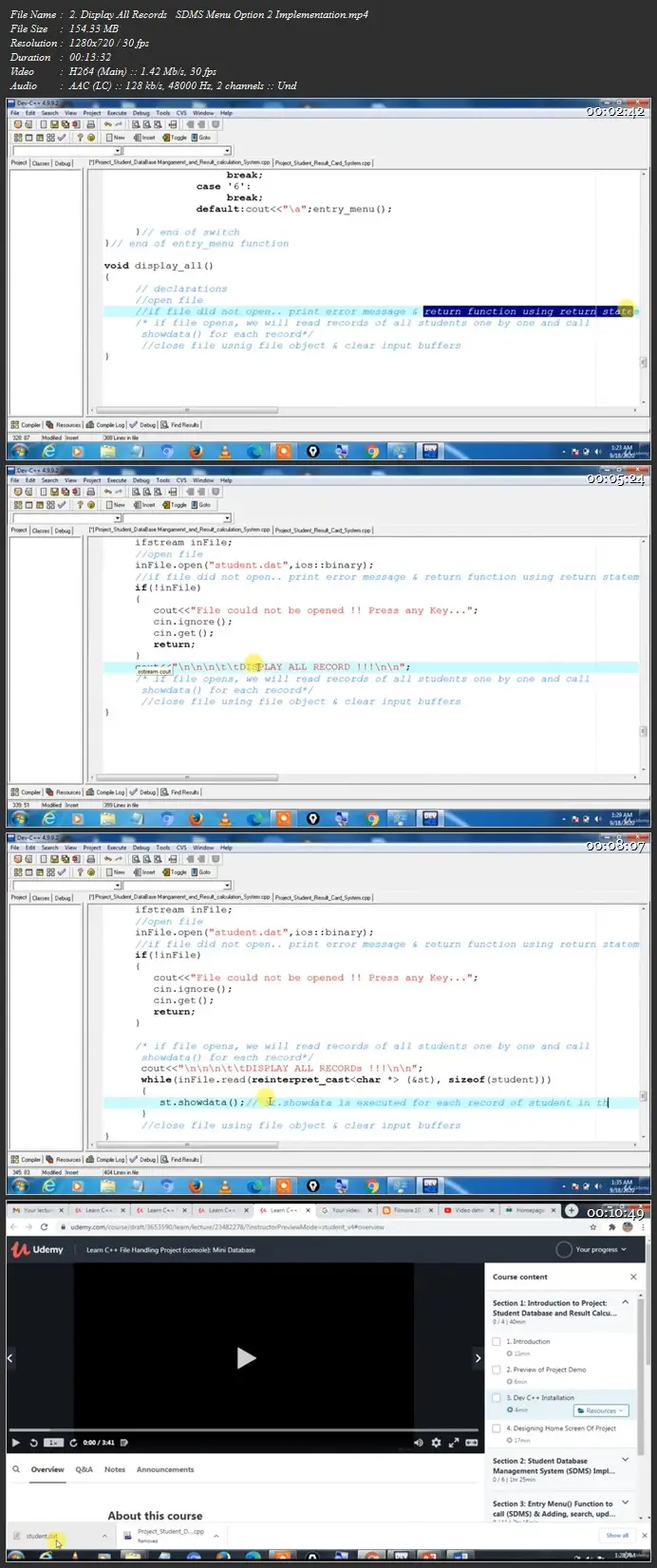Click student.dat in the downloads bar
The width and height of the screenshot is (657, 1568).
43,1535
